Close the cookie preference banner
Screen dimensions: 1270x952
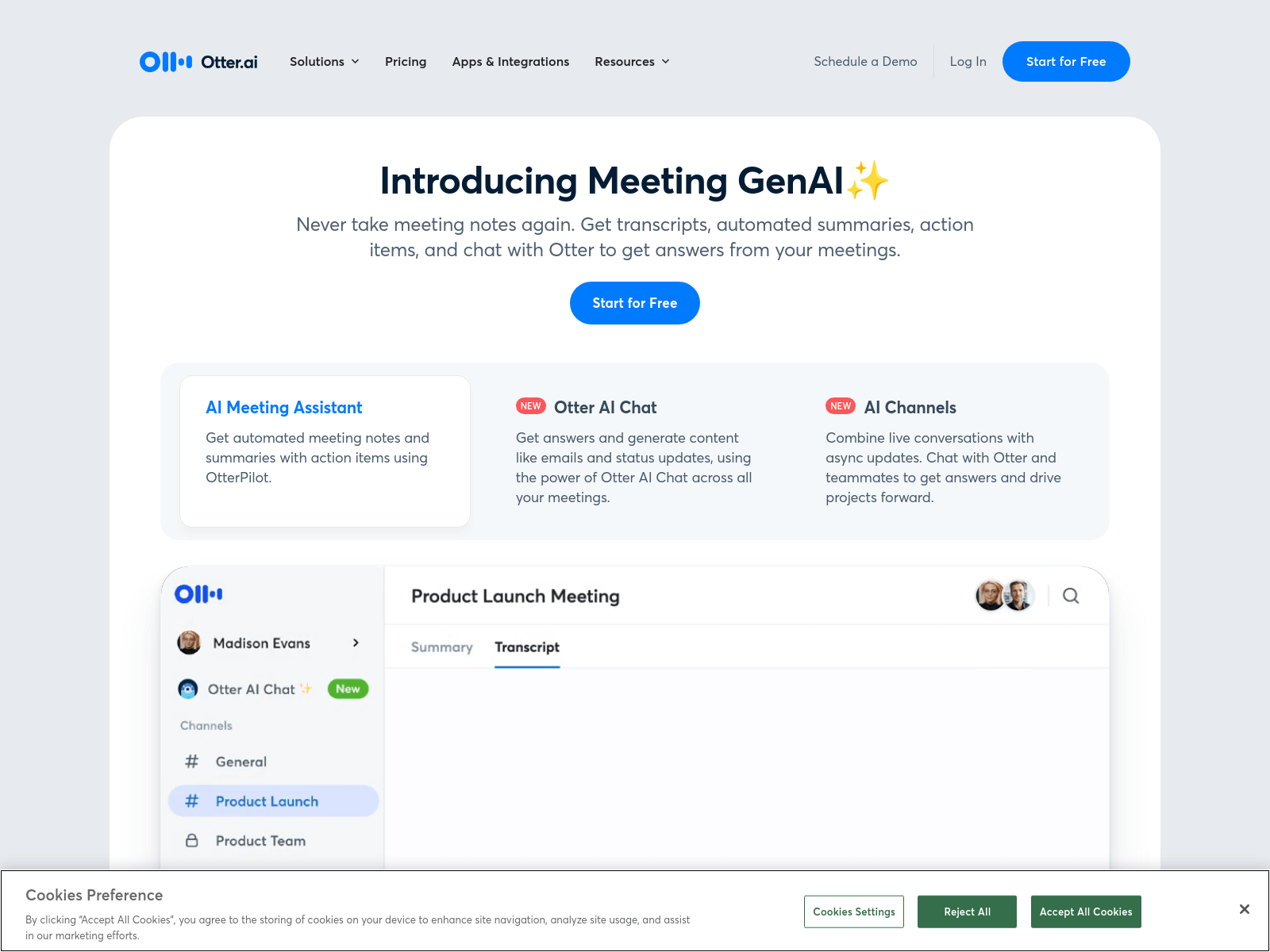(1245, 909)
